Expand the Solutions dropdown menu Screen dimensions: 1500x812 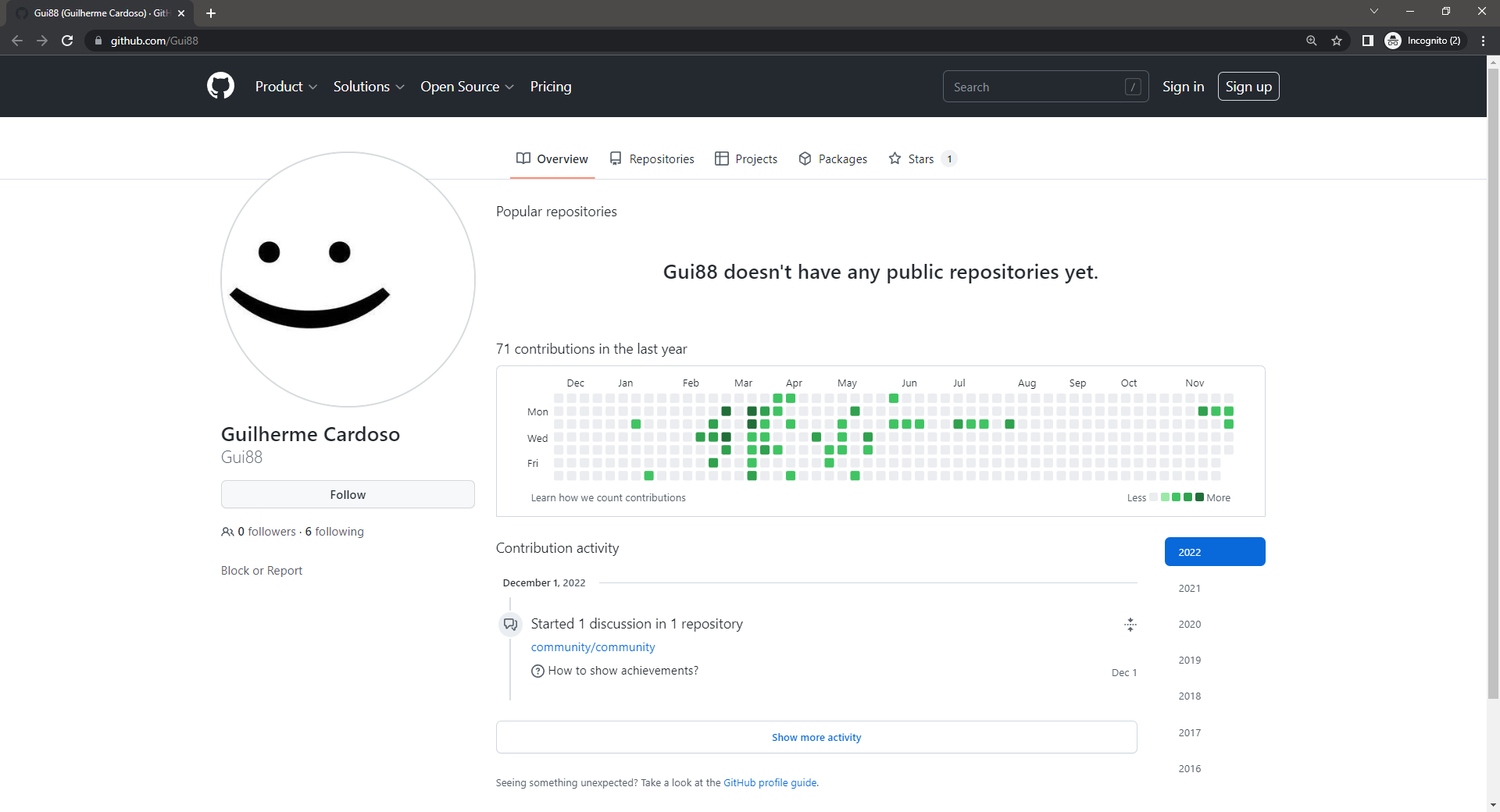click(369, 87)
